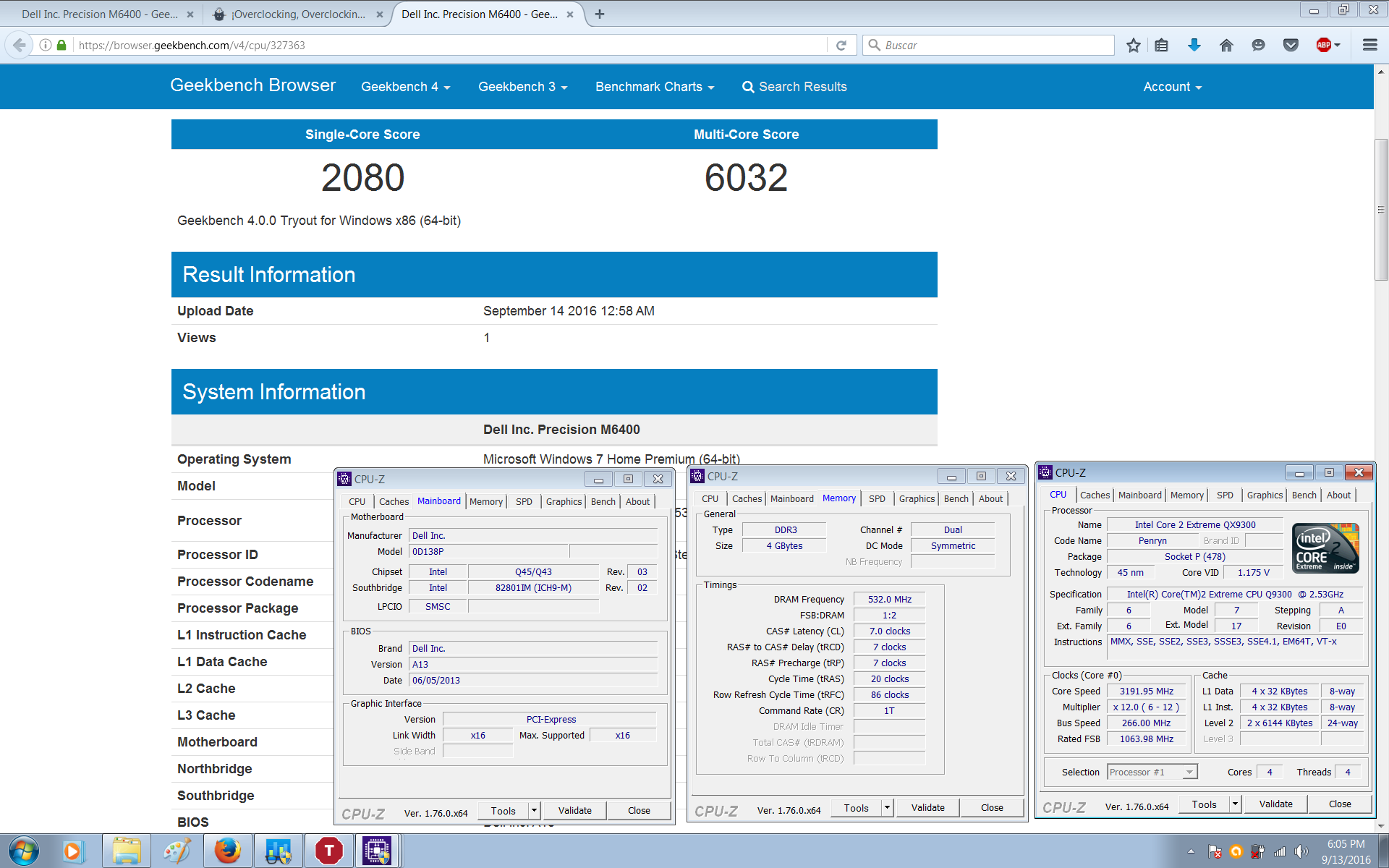Screen dimensions: 1389x868
Task: Open Windows Media Player from taskbar
Action: tap(72, 851)
